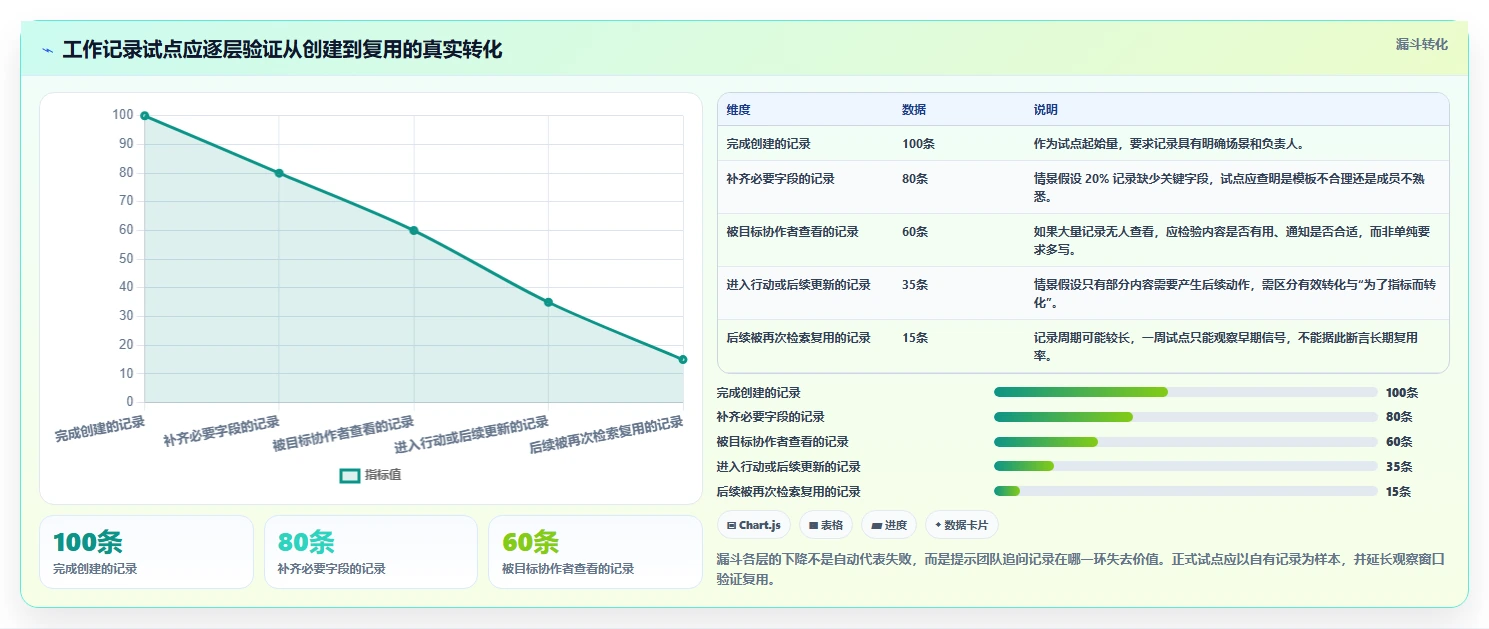Click y-axis tick label 50

(126, 259)
